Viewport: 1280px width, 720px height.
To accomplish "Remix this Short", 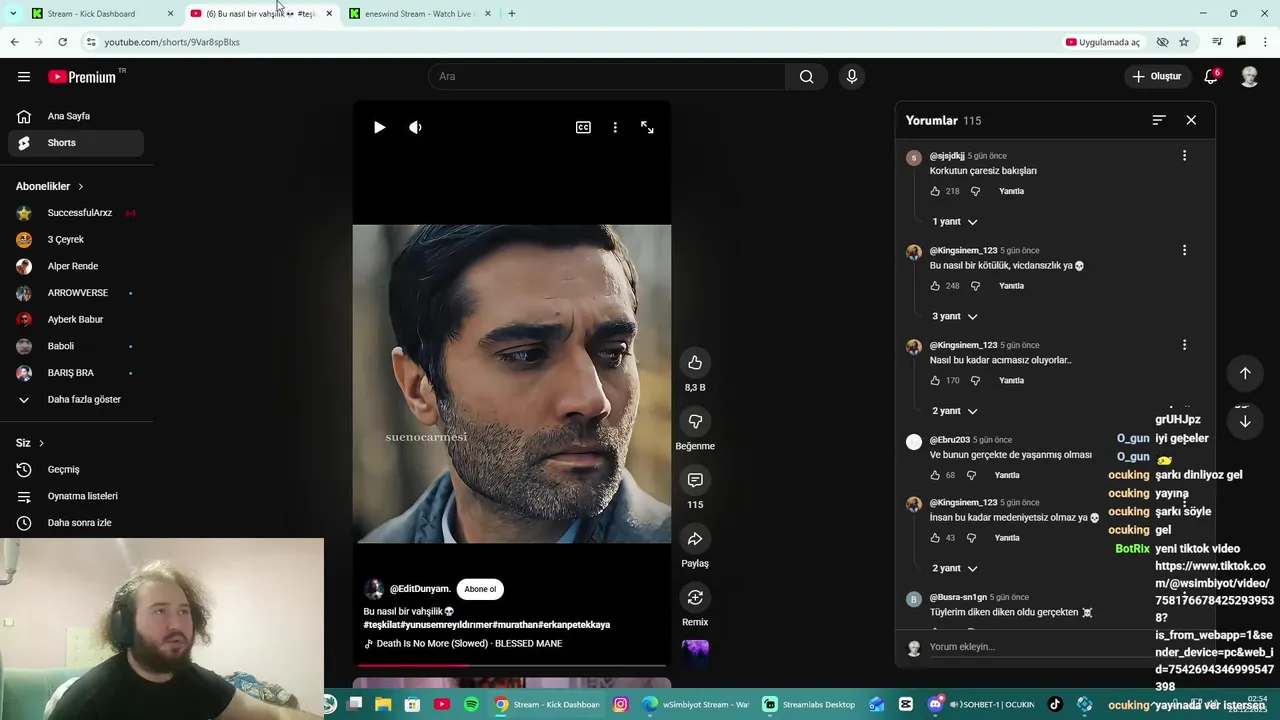I will pos(695,598).
